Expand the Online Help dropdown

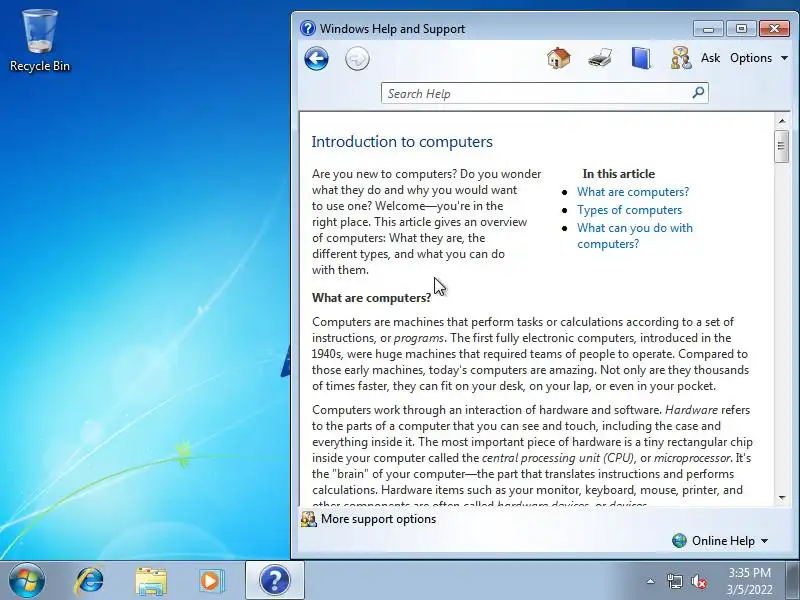coord(730,541)
